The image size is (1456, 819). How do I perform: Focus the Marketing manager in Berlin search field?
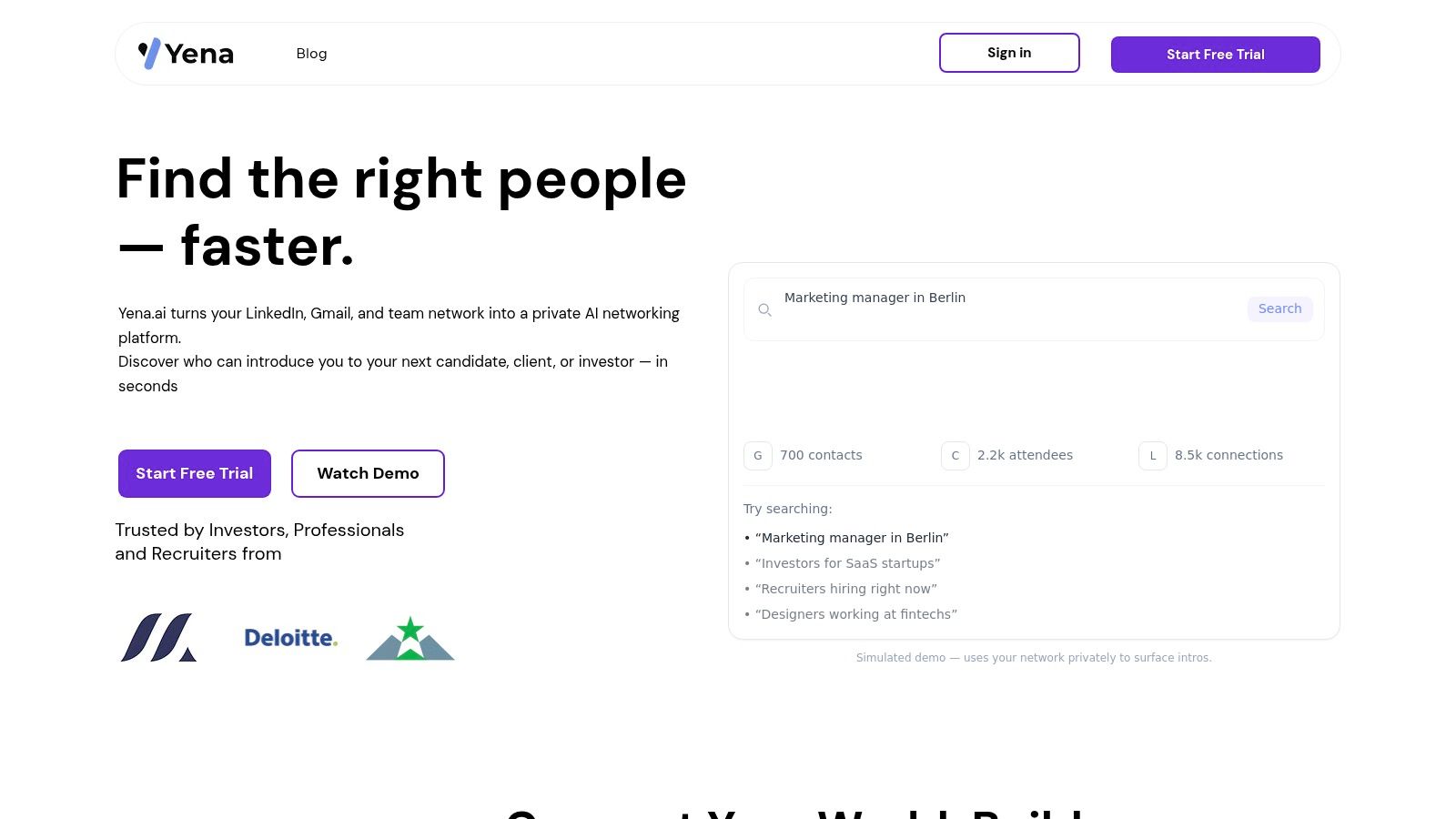point(1001,298)
